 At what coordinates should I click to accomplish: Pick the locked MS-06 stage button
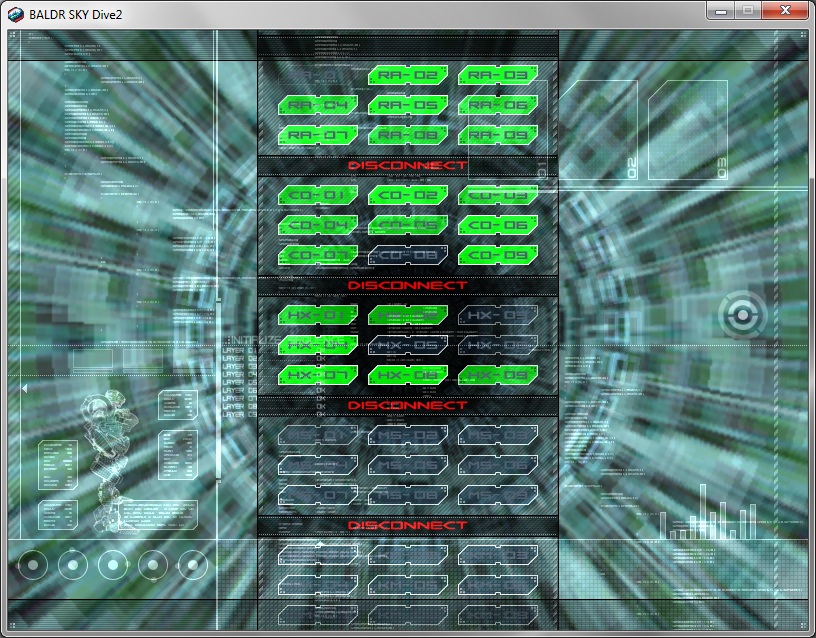point(498,465)
